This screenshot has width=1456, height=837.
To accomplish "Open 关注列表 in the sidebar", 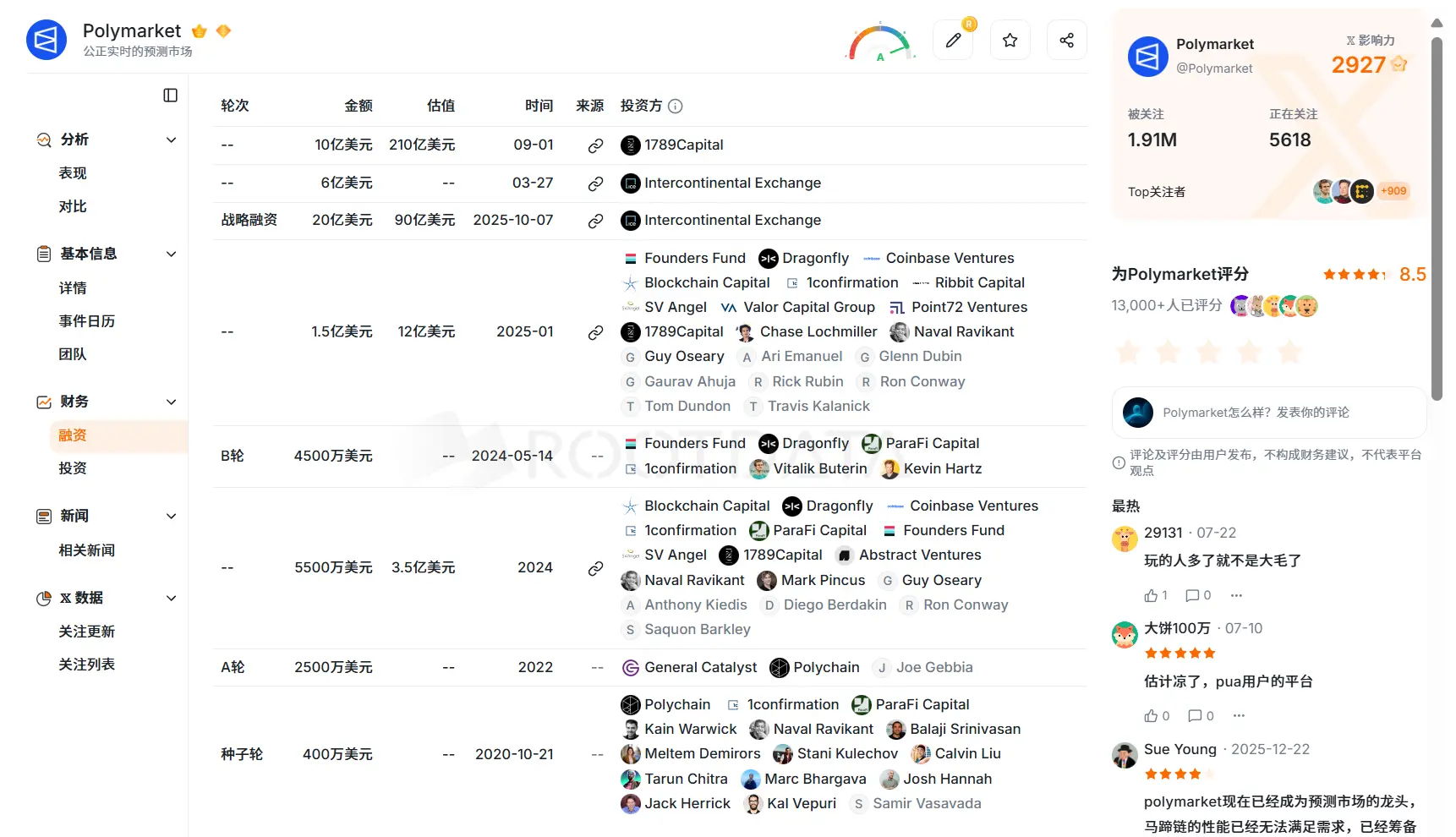I will coord(86,665).
